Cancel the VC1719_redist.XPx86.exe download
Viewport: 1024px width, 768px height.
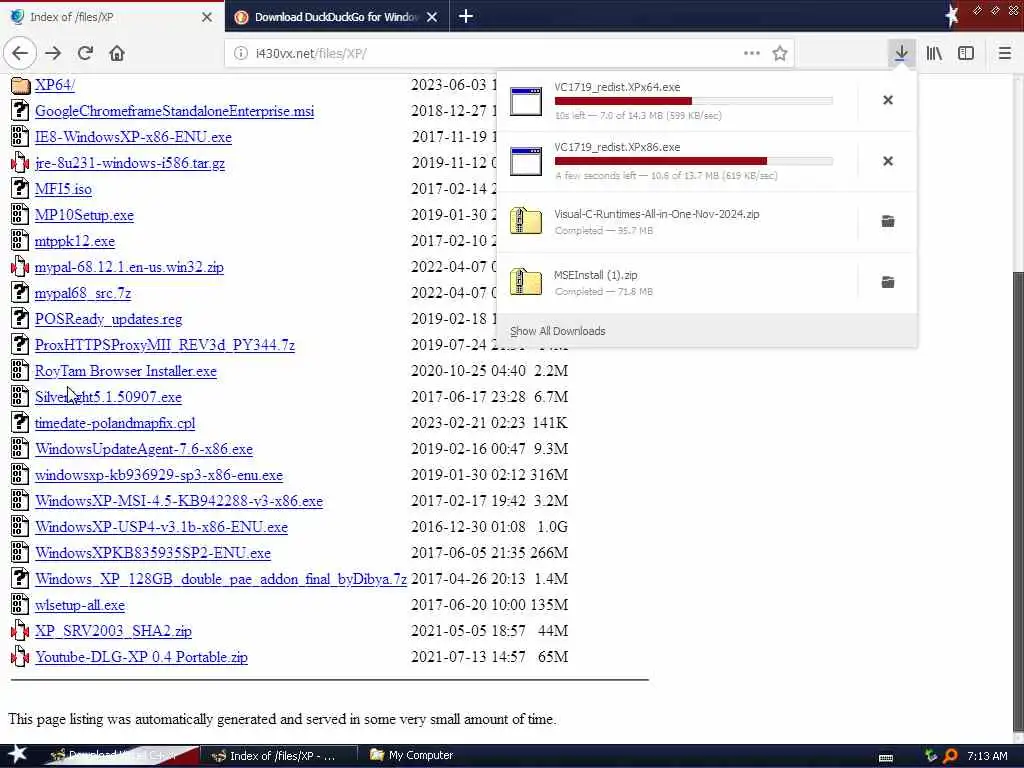(x=888, y=161)
